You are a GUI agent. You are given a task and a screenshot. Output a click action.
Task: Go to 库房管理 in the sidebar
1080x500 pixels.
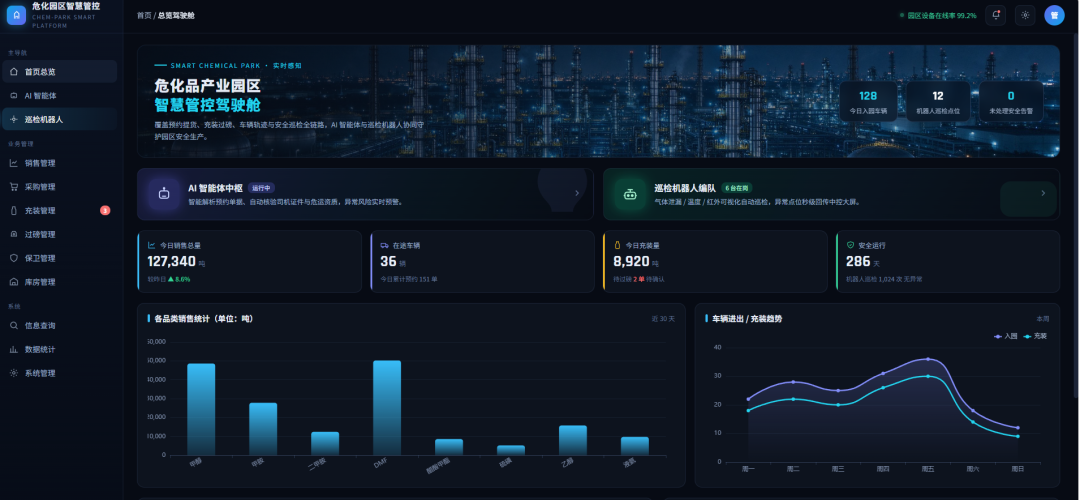click(x=59, y=282)
